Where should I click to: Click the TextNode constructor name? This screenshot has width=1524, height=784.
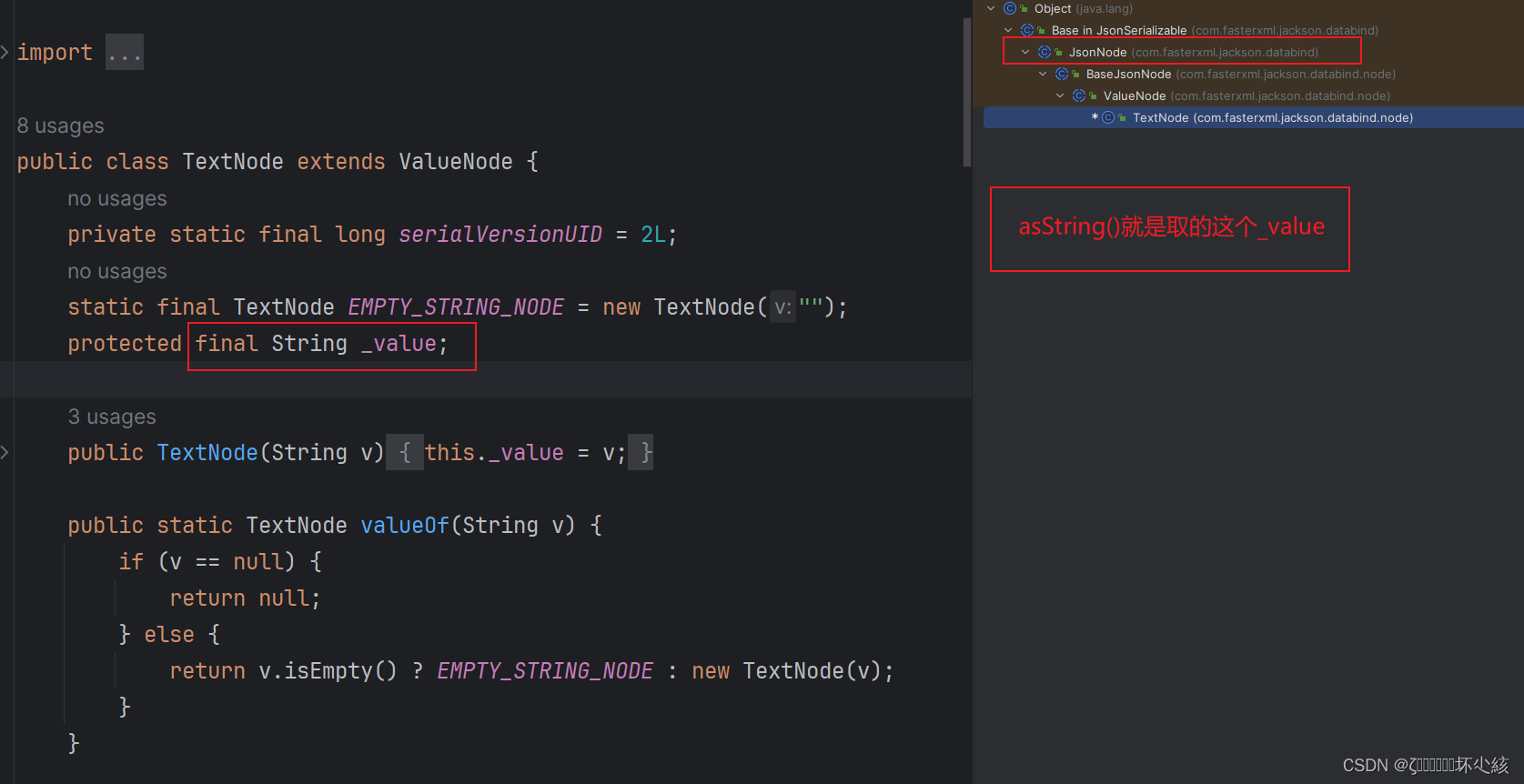(x=207, y=453)
